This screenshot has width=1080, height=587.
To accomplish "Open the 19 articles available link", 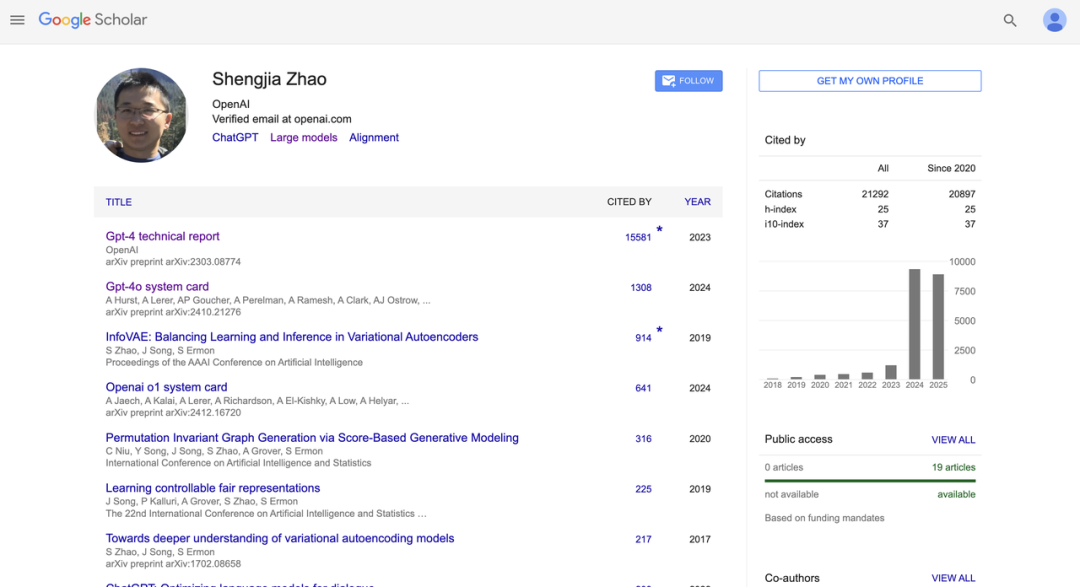I will (953, 467).
